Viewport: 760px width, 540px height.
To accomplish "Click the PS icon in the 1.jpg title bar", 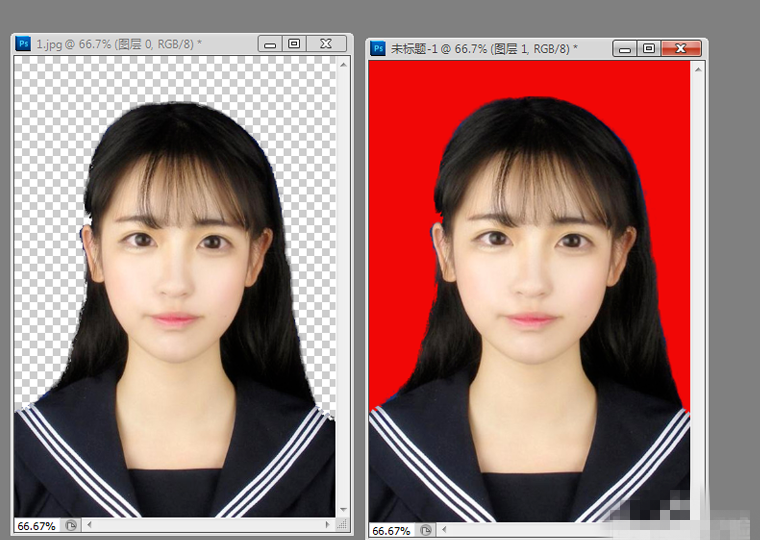I will 23,44.
